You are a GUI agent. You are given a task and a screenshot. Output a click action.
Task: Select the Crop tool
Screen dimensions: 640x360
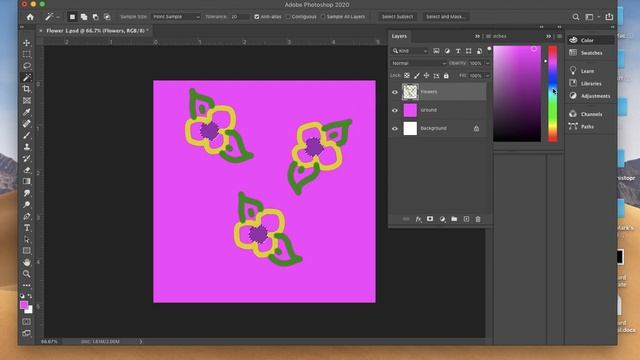[27, 89]
